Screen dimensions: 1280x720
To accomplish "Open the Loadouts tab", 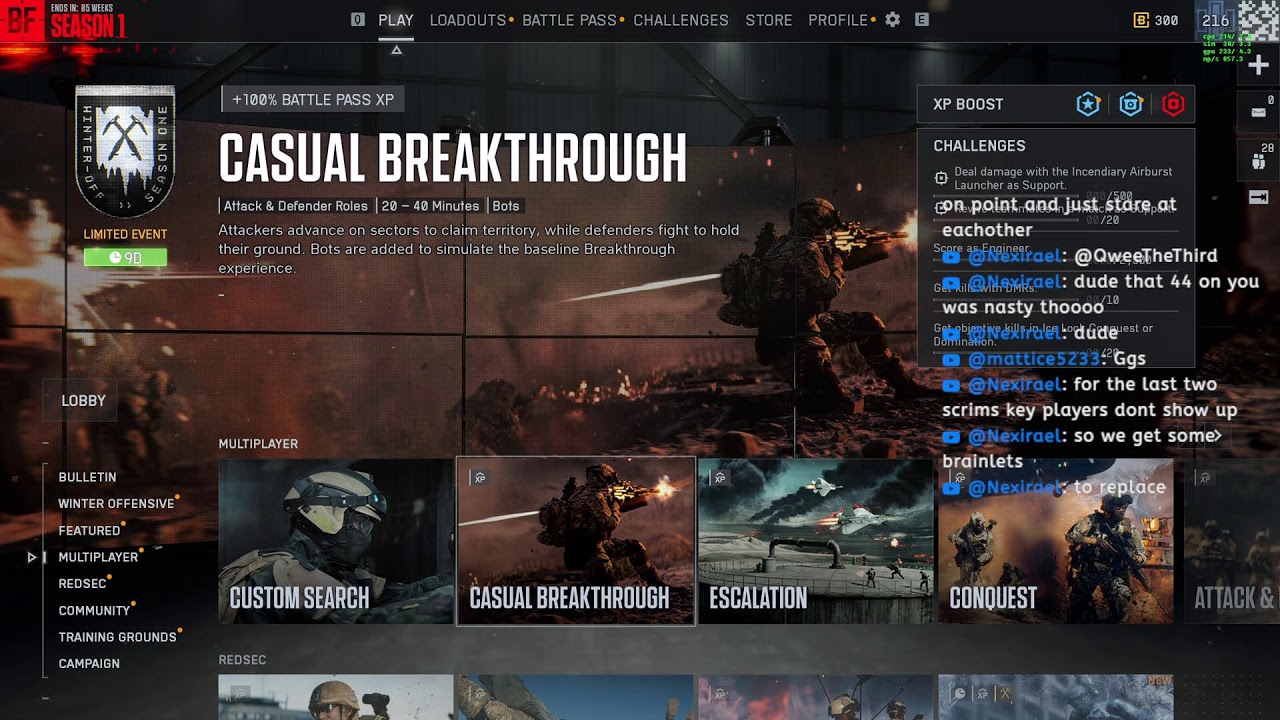I will 468,20.
